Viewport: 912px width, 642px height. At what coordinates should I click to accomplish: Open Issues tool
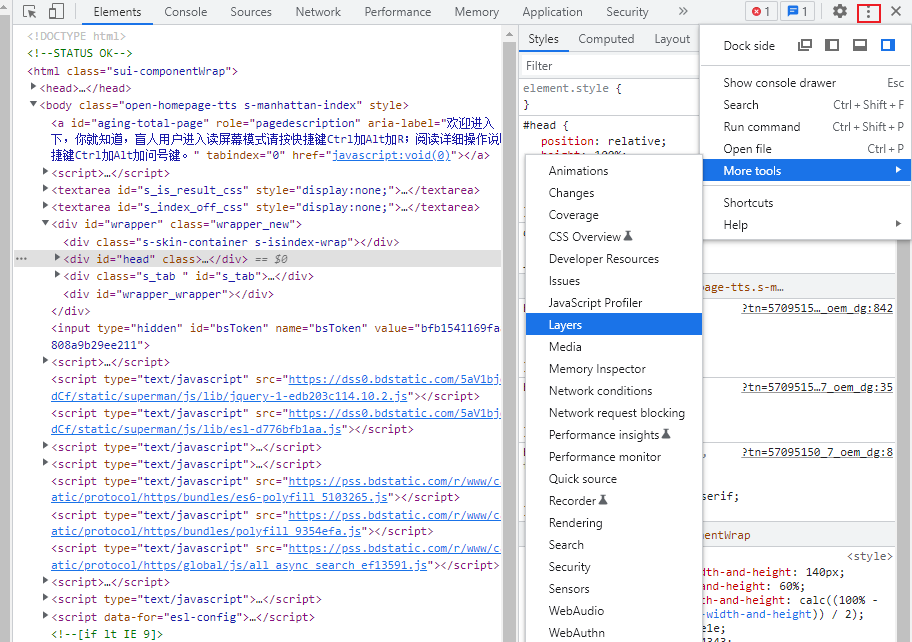(614, 281)
